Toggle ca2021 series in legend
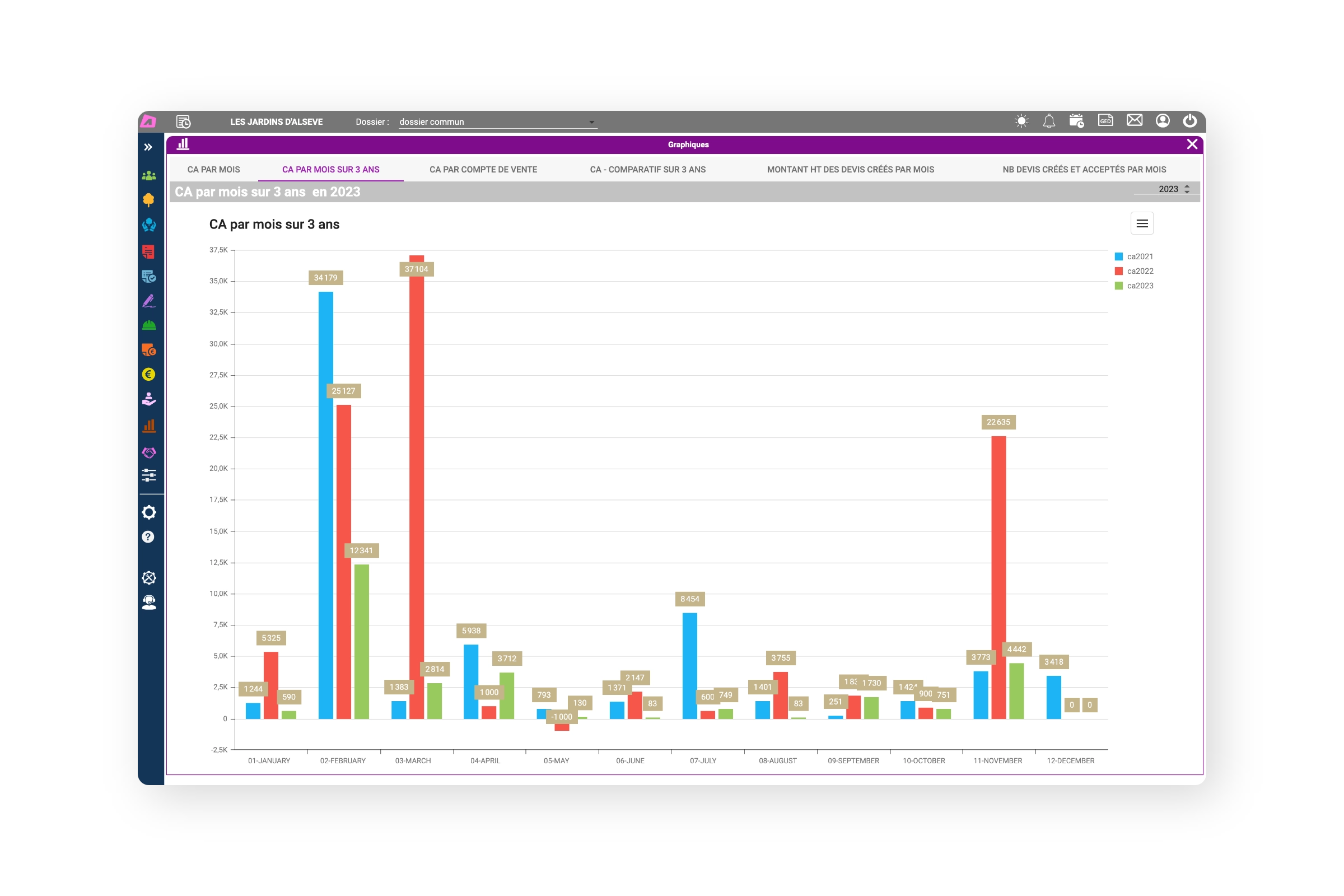This screenshot has width=1344, height=896. tap(1140, 256)
